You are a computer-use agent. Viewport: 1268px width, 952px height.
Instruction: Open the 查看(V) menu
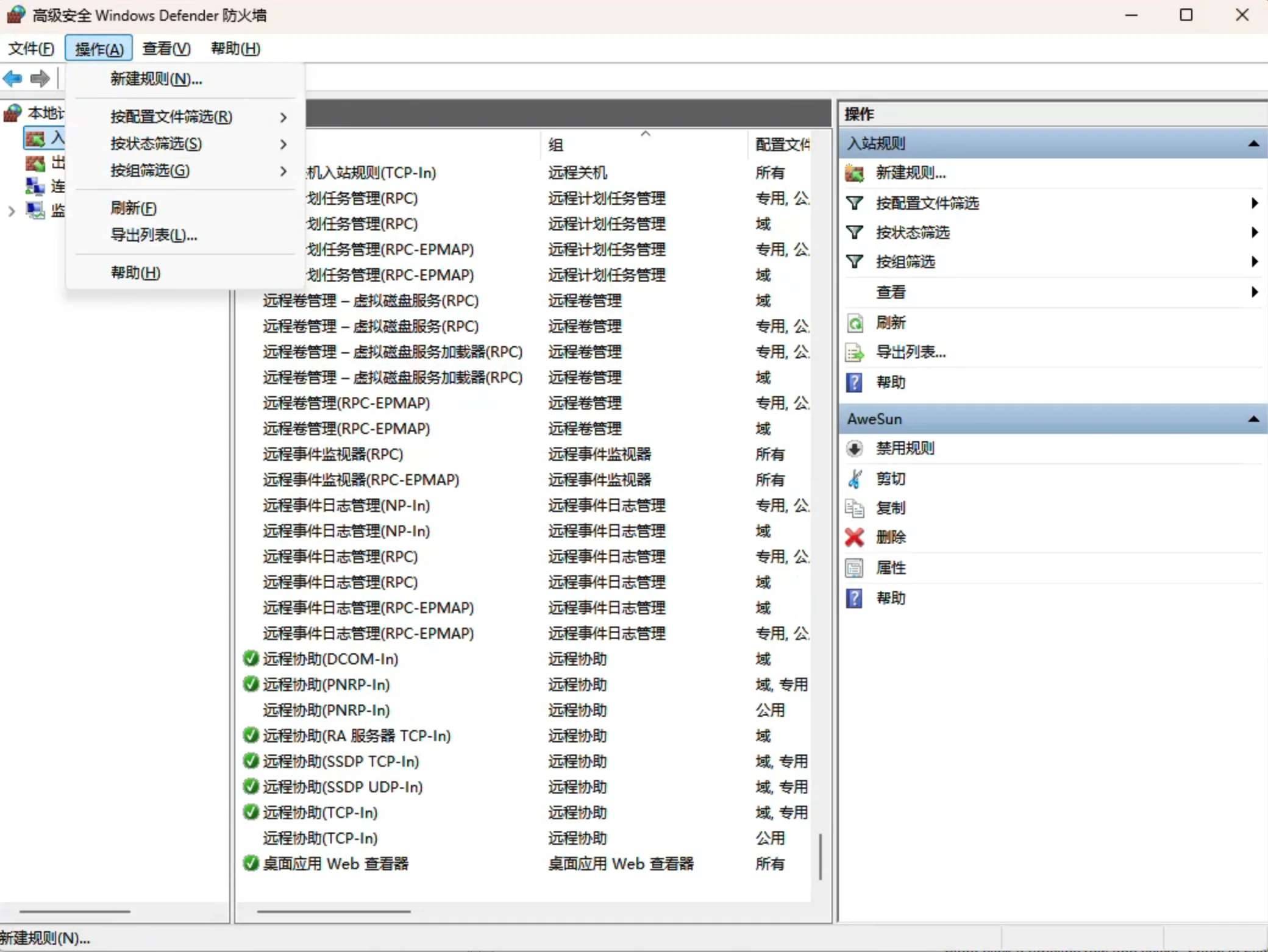[166, 49]
